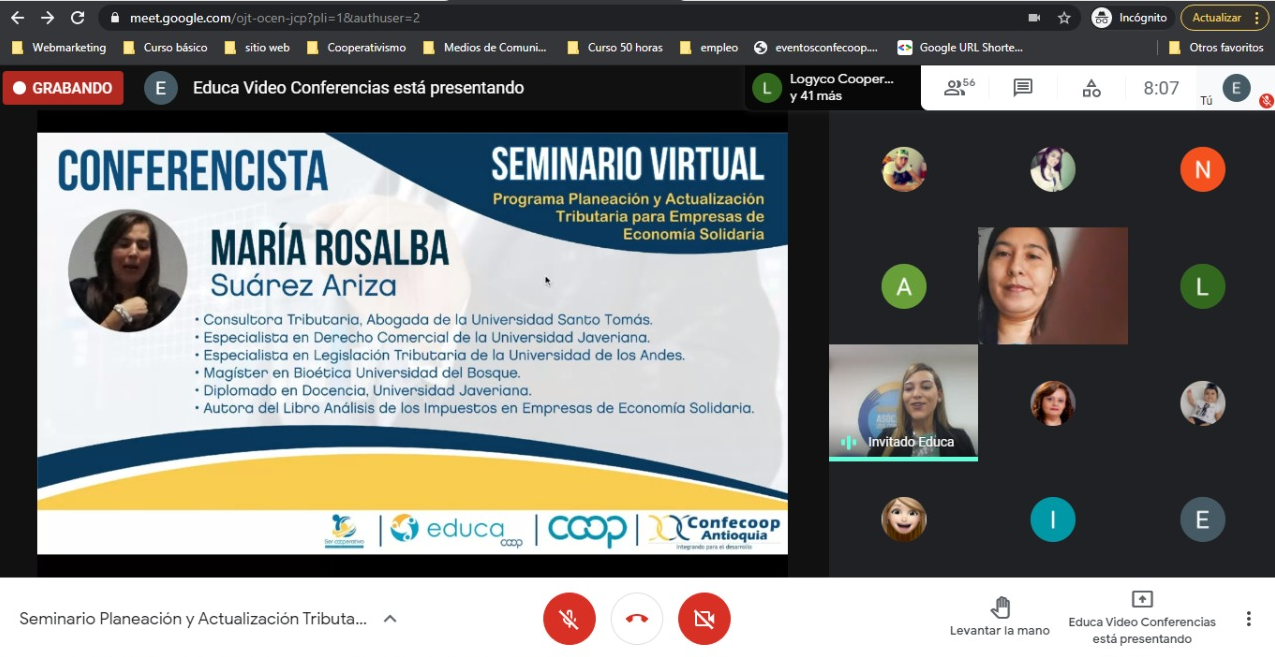Open the meeting chat panel
Image resolution: width=1275 pixels, height=657 pixels.
pyautogui.click(x=1022, y=88)
